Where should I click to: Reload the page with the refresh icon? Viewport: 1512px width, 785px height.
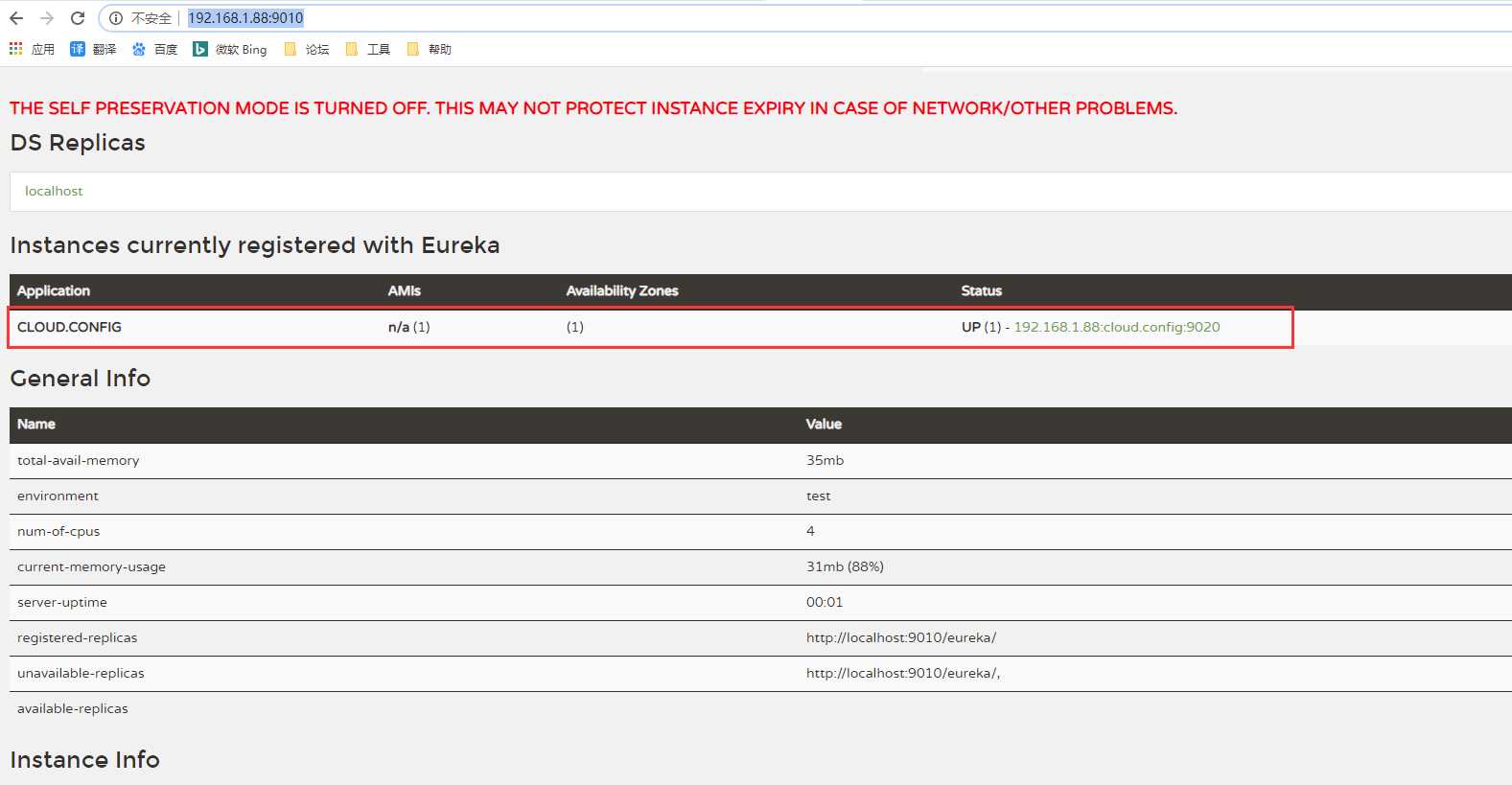pyautogui.click(x=78, y=18)
